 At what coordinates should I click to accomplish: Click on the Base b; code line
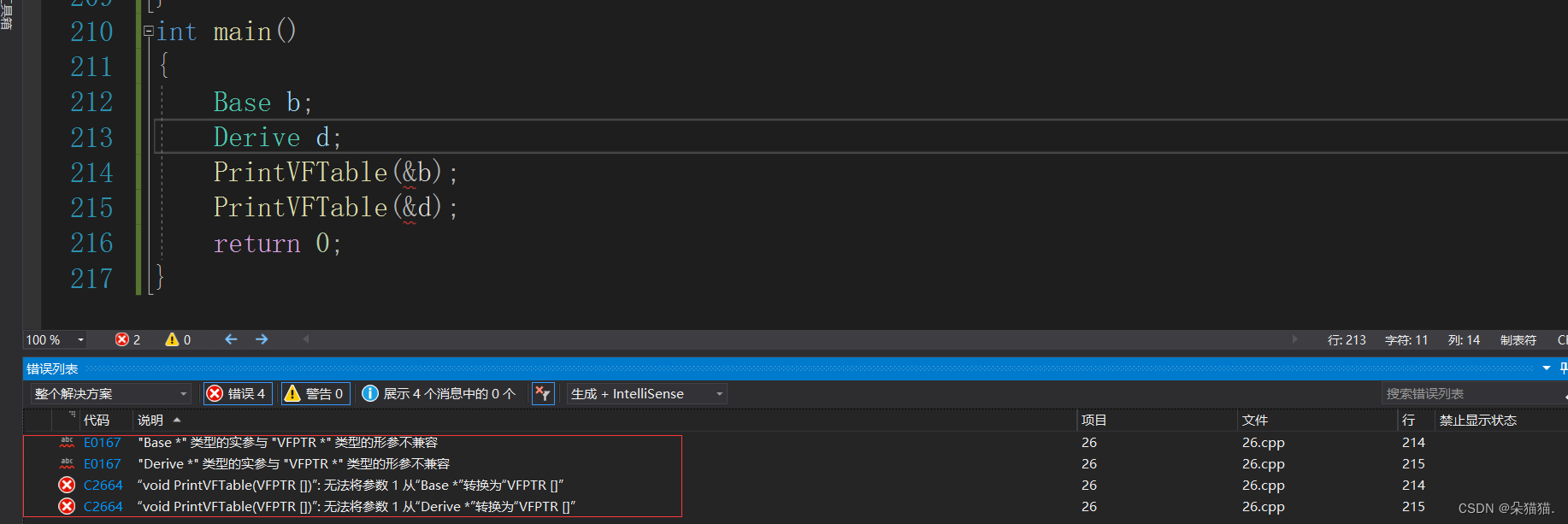coord(262,103)
